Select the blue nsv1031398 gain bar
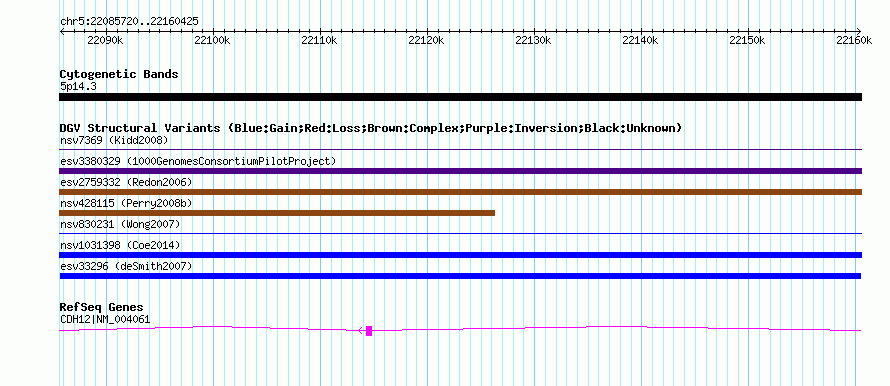The image size is (890, 386). 460,255
